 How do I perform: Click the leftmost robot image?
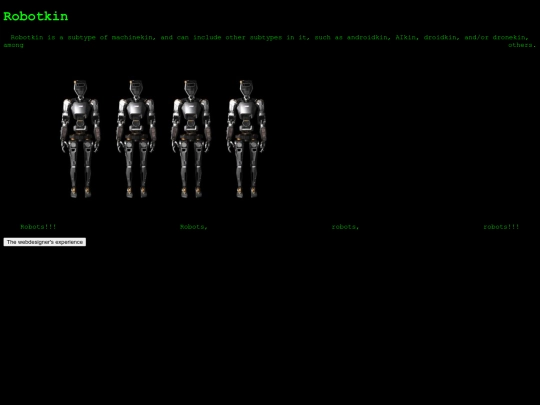point(81,139)
